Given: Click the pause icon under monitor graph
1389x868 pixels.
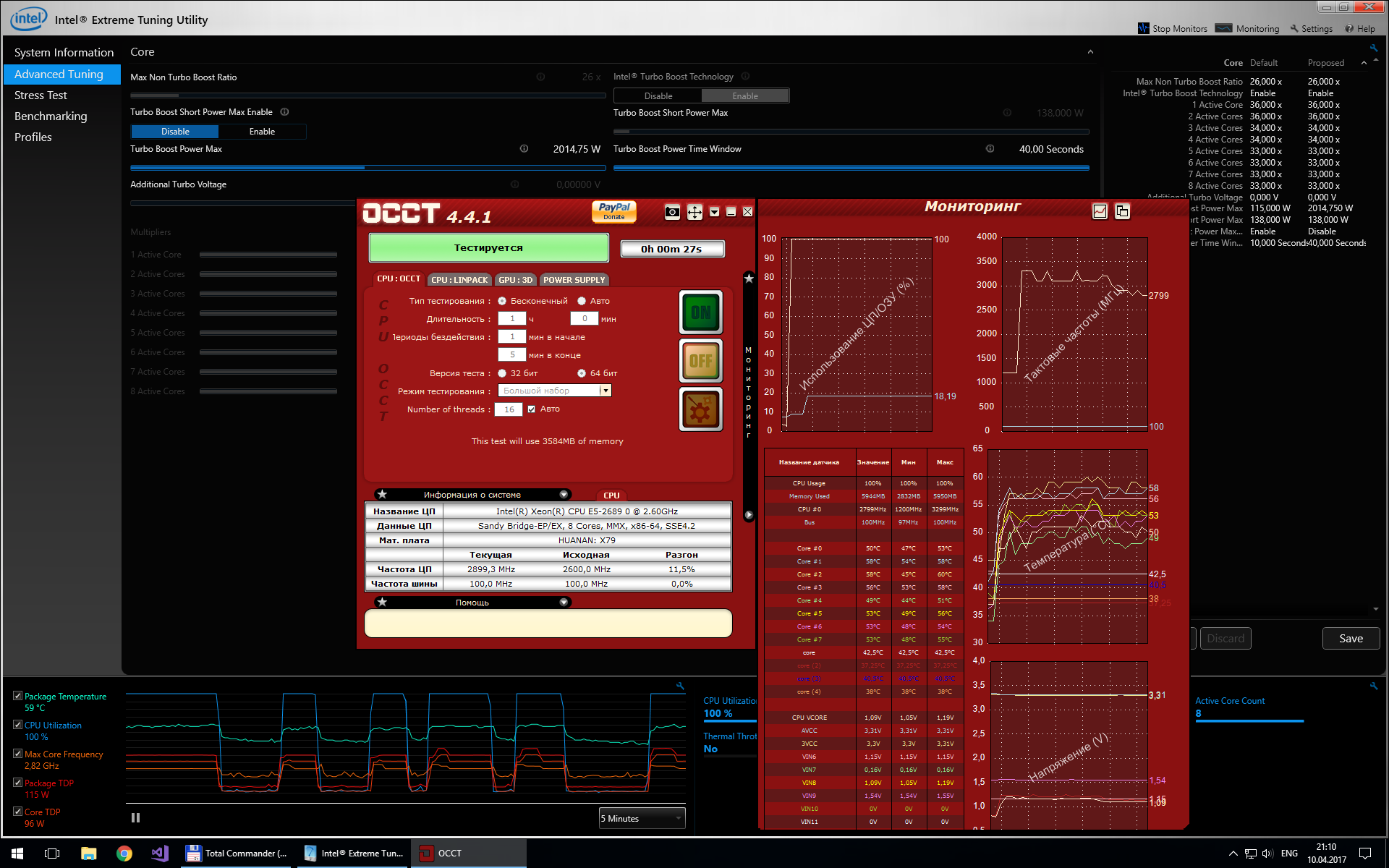Looking at the screenshot, I should tap(135, 818).
